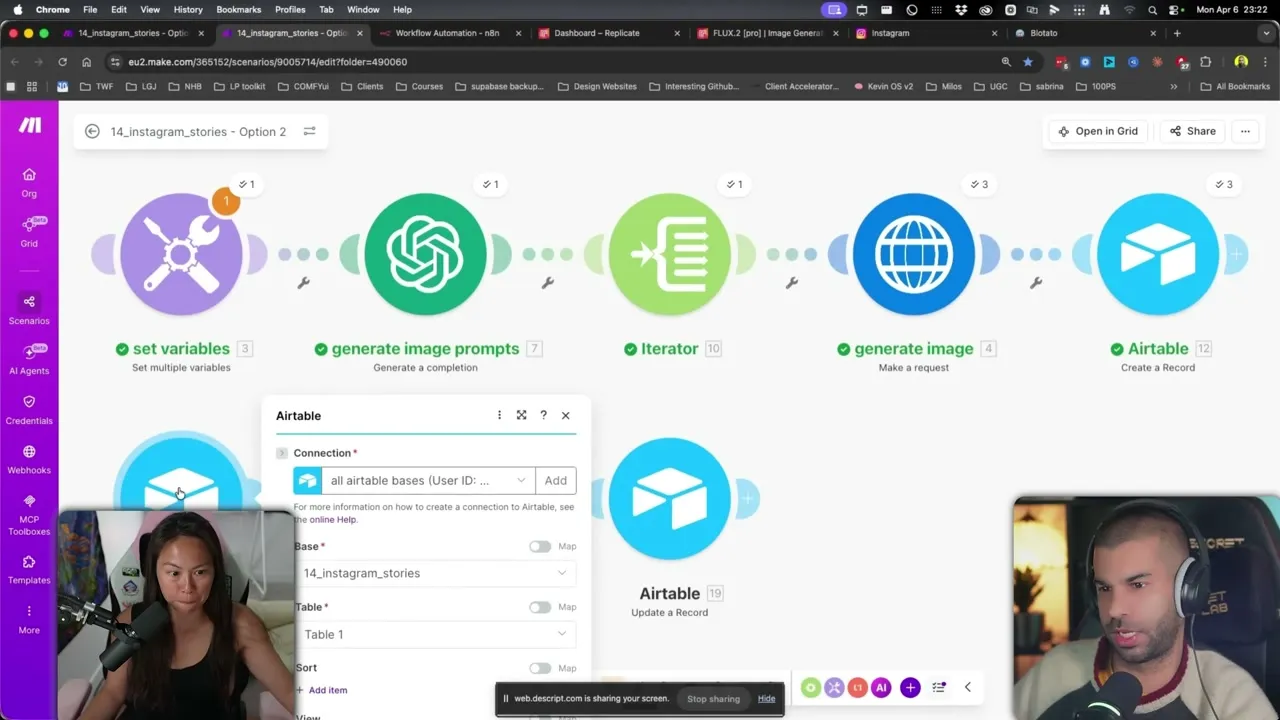Open the generate image HTTP module
This screenshot has height=720, width=1280.
[913, 254]
